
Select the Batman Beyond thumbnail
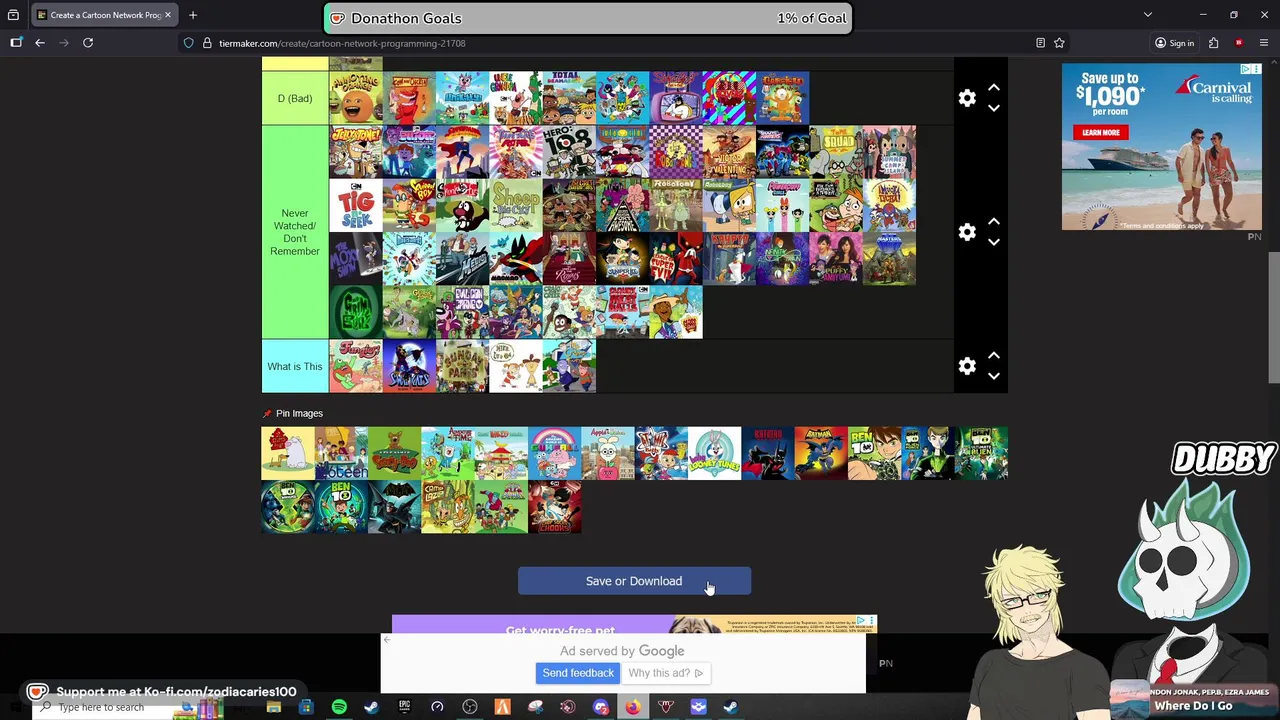click(x=768, y=453)
